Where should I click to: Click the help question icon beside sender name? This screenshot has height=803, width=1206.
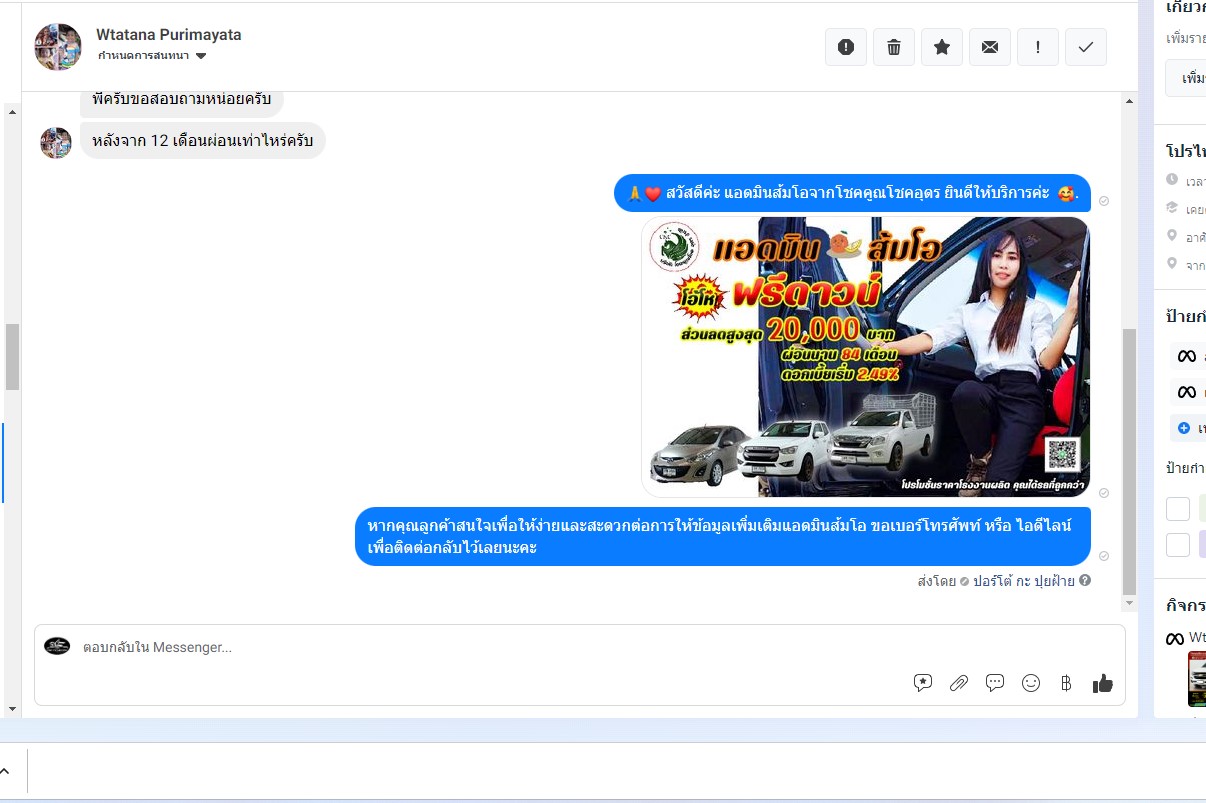1085,580
